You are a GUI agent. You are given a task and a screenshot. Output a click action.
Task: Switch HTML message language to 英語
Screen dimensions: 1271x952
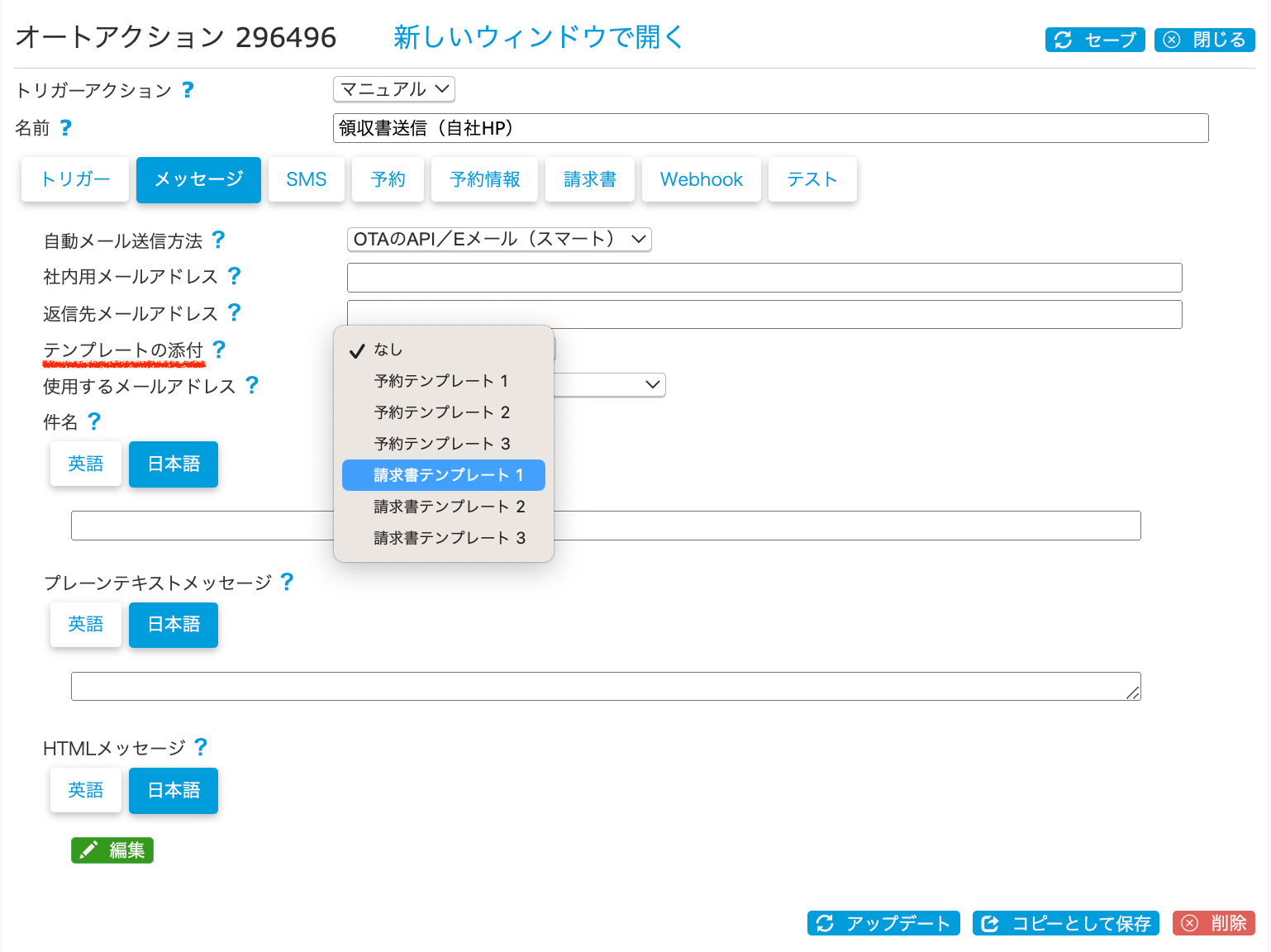point(86,791)
